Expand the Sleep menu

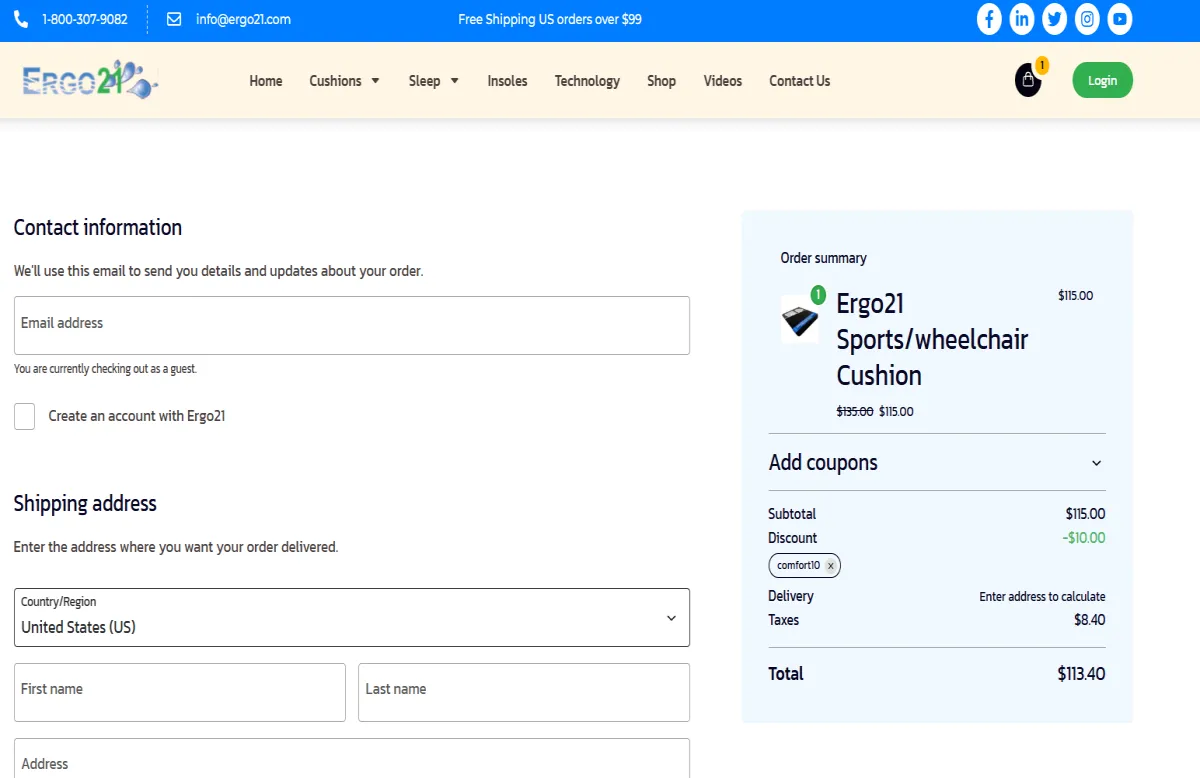coord(433,81)
